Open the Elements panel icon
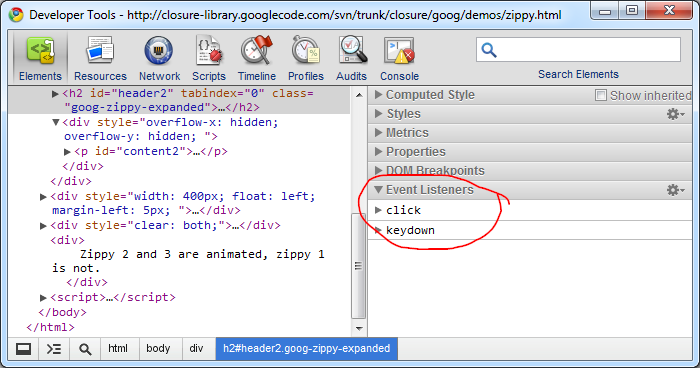Image resolution: width=700 pixels, height=368 pixels. click(41, 50)
